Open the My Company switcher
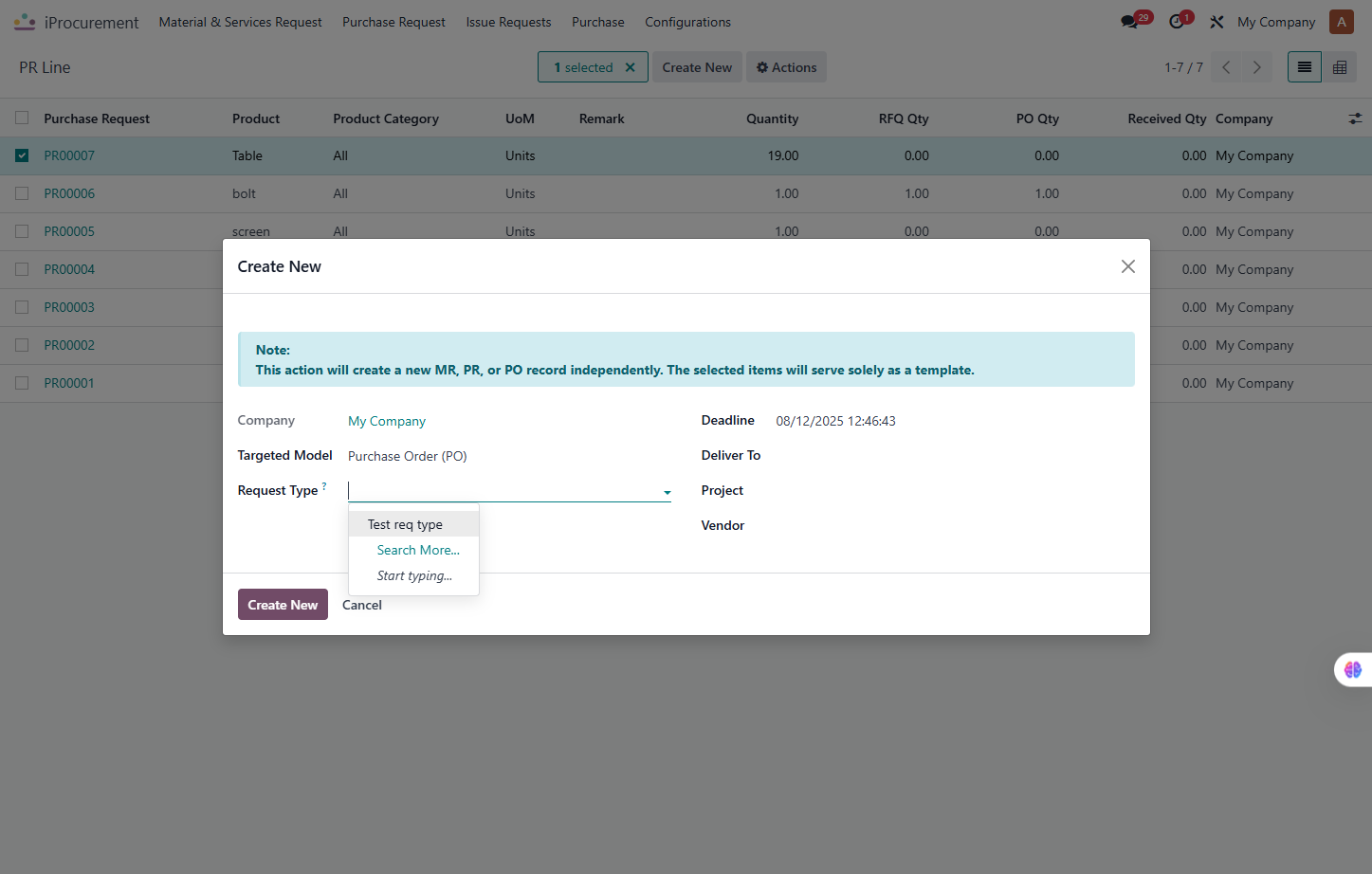This screenshot has width=1372, height=874. (x=1276, y=22)
